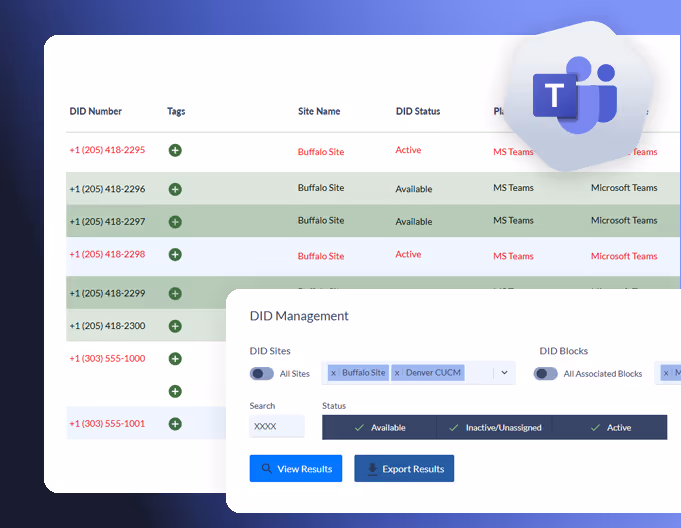Viewport: 681px width, 528px height.
Task: Click the Export Results button
Action: pyautogui.click(x=404, y=469)
